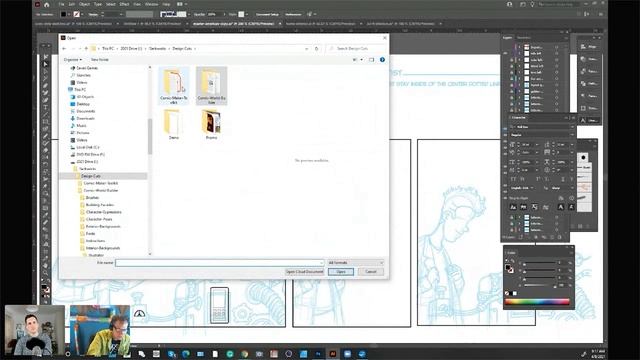
Task: Click the up-one-level arrow in the Open dialog
Action: pyautogui.click(x=86, y=49)
